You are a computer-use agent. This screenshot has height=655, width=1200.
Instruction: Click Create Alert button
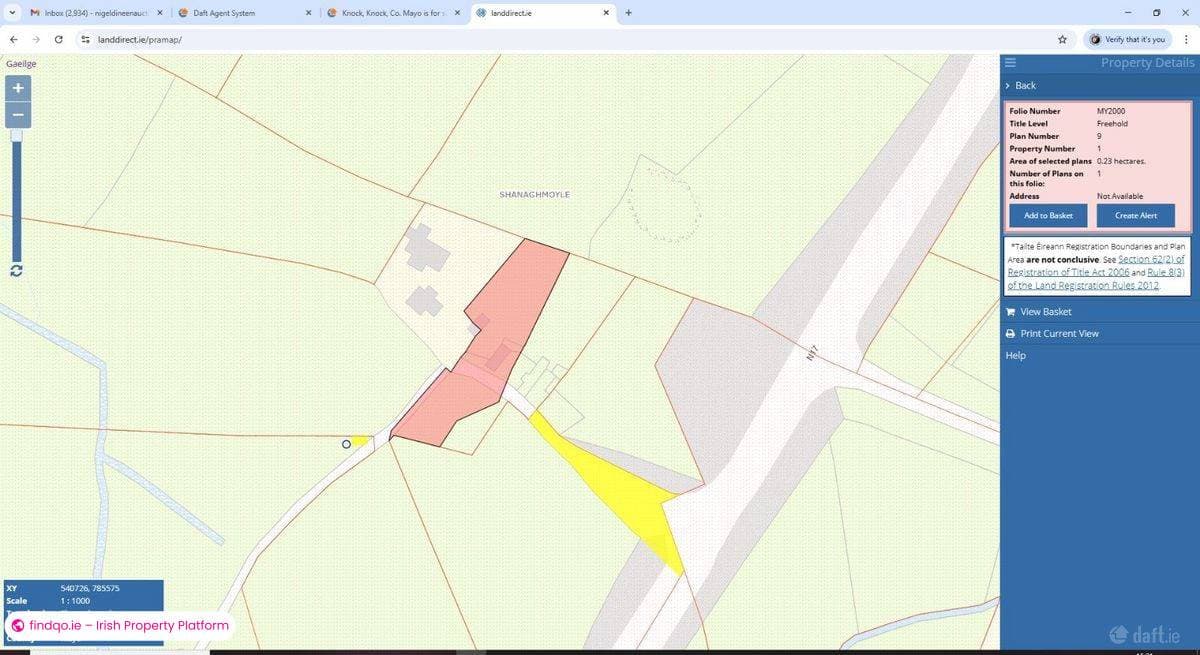pyautogui.click(x=1135, y=215)
